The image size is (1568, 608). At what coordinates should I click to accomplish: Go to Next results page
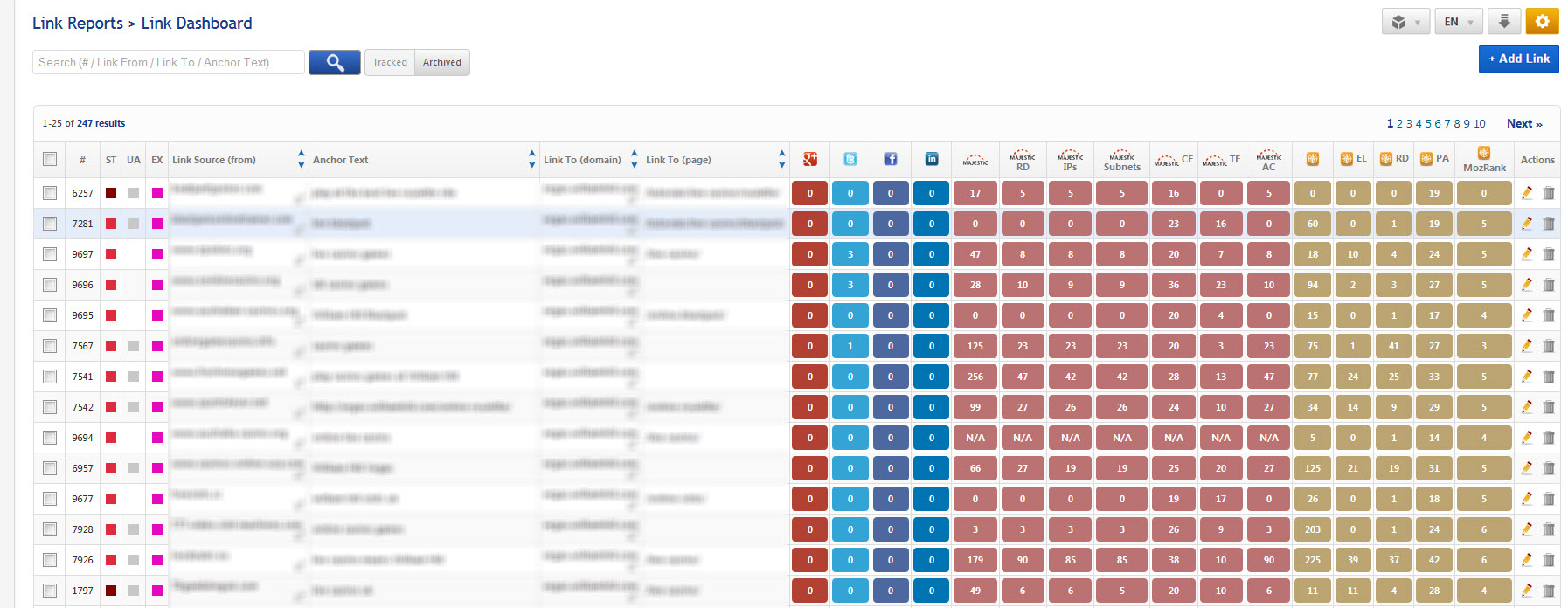coord(1524,123)
